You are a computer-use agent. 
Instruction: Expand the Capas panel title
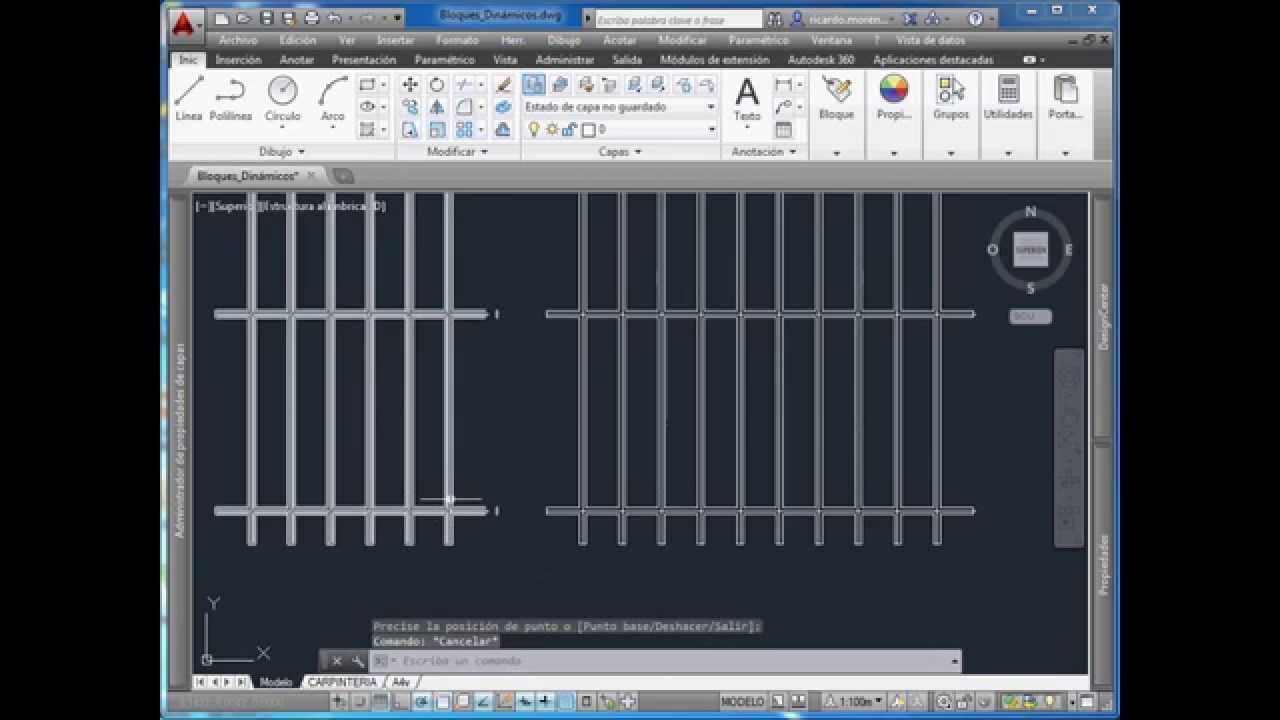620,152
